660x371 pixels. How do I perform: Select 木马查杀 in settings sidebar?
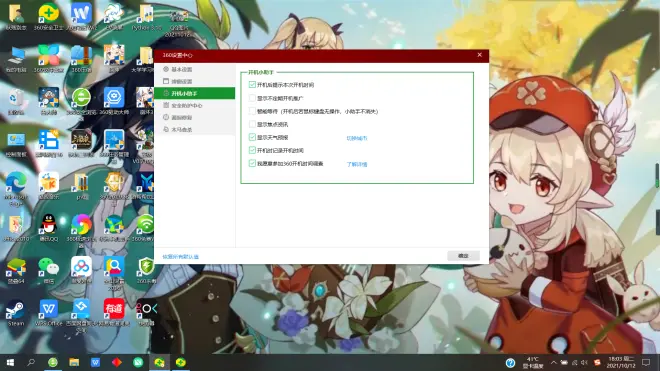pyautogui.click(x=195, y=129)
